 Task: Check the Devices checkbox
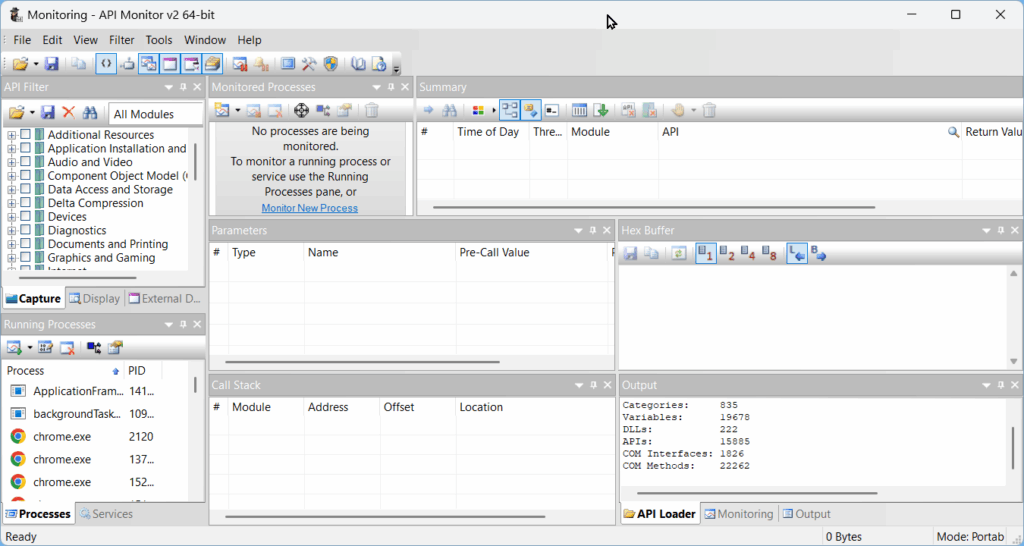pos(25,216)
